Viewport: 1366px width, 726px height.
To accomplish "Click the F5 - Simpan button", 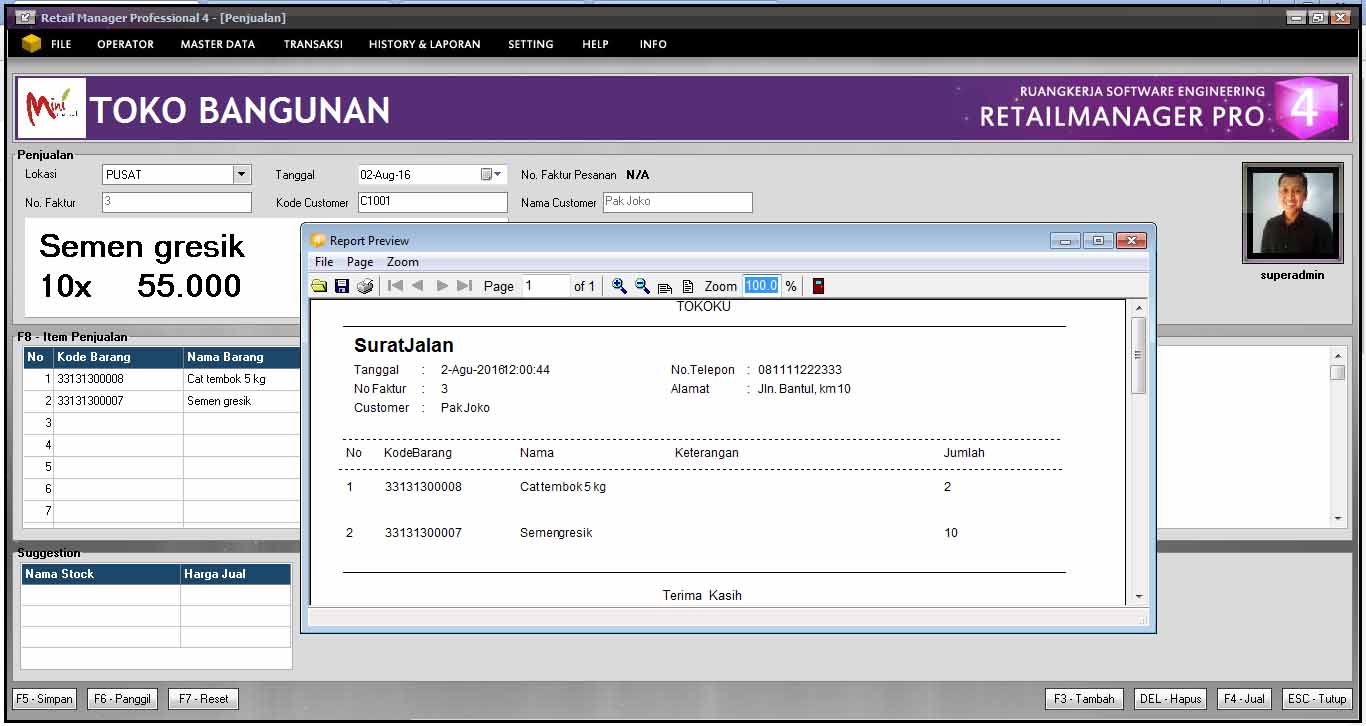I will click(44, 699).
